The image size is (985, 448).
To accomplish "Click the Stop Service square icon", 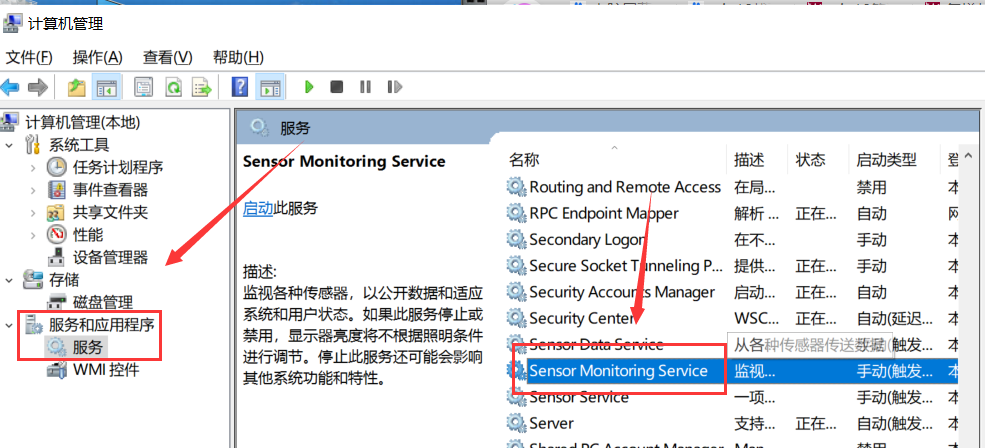I will click(x=337, y=88).
